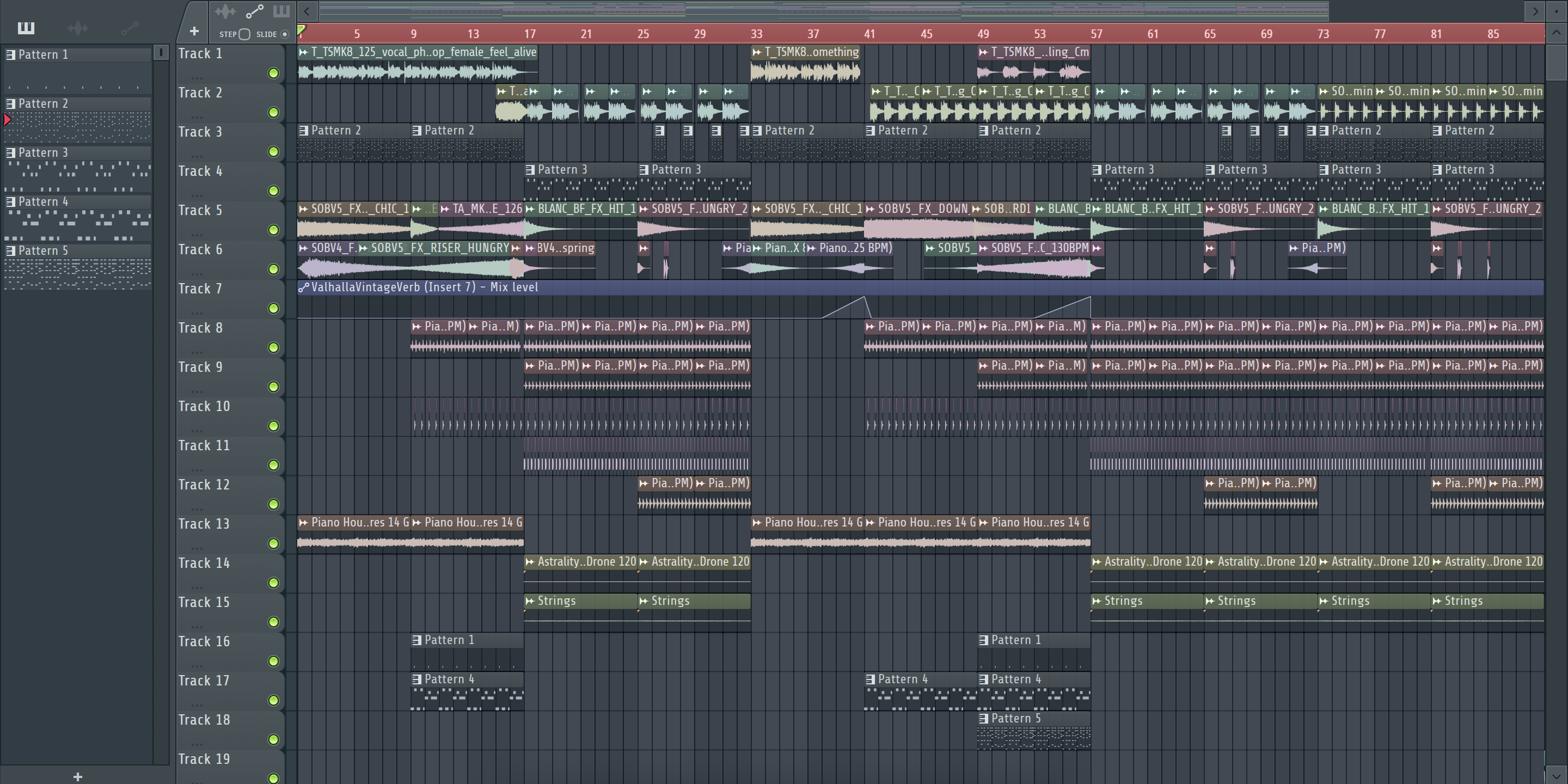The image size is (1568, 784).
Task: Select Pattern 1 clip on Track 16 at bar 49
Action: (1033, 651)
